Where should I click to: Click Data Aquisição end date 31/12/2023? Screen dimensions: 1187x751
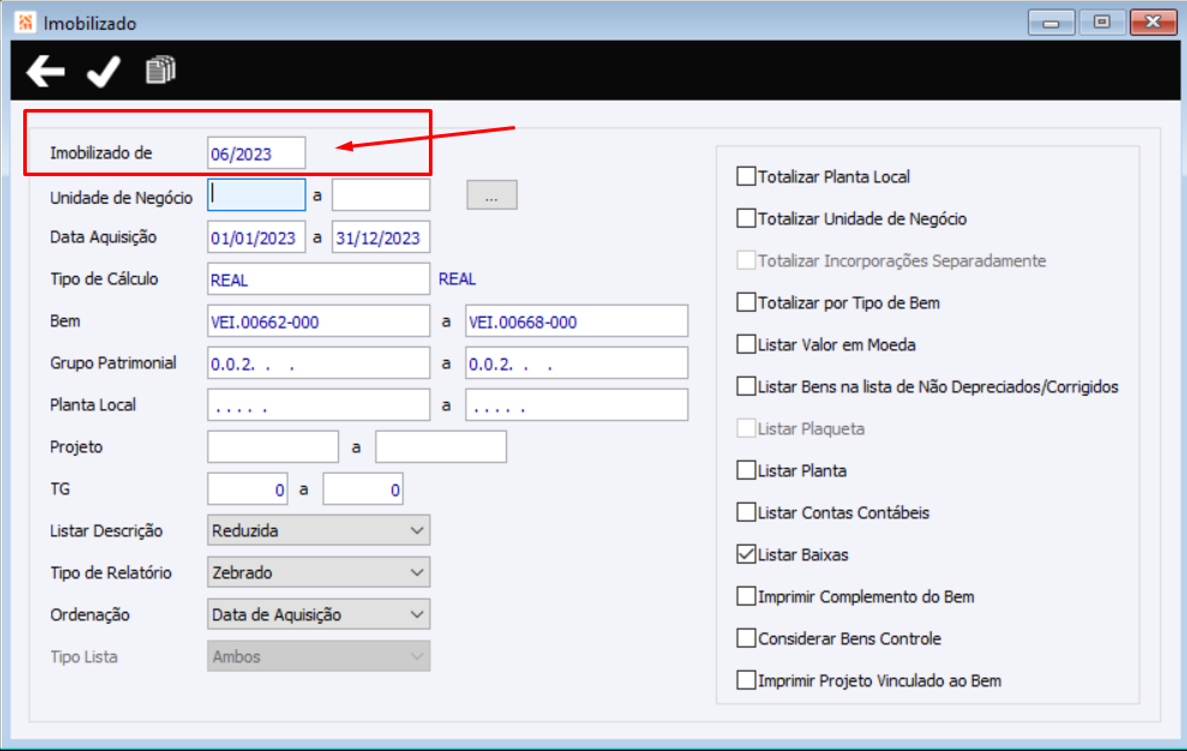click(x=381, y=237)
